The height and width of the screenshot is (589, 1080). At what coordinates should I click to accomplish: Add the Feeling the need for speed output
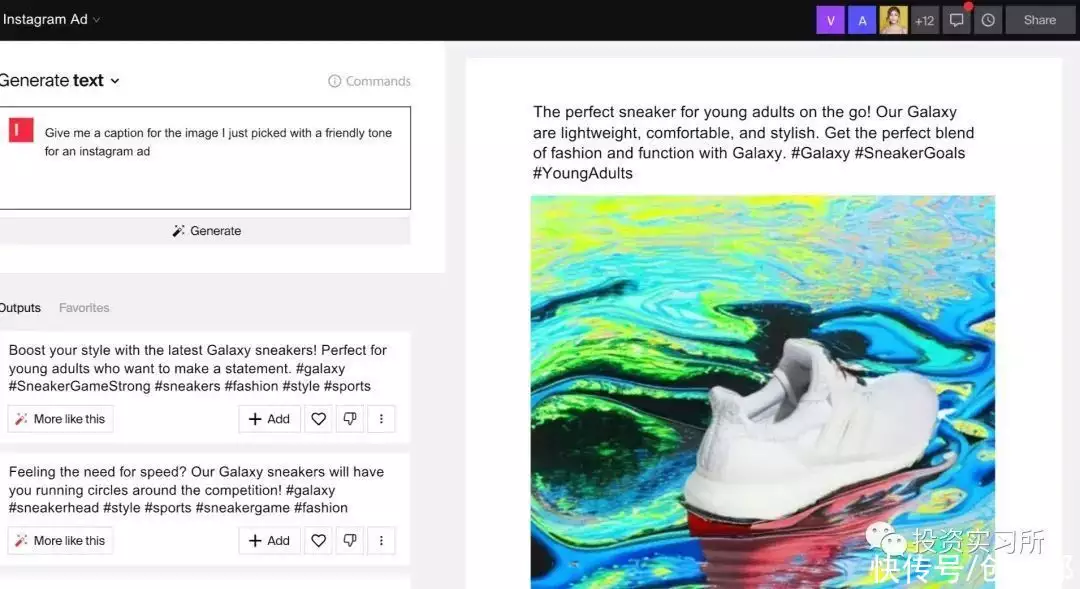(269, 541)
